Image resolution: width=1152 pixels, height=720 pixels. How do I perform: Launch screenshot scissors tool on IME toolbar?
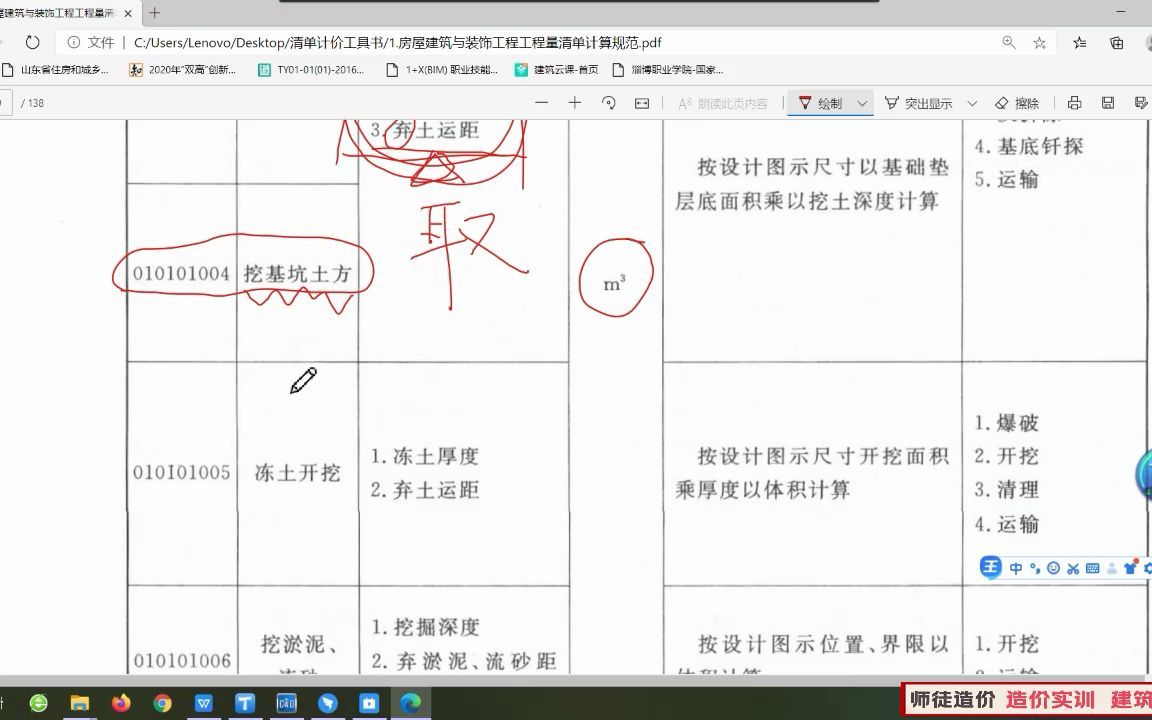click(1073, 567)
